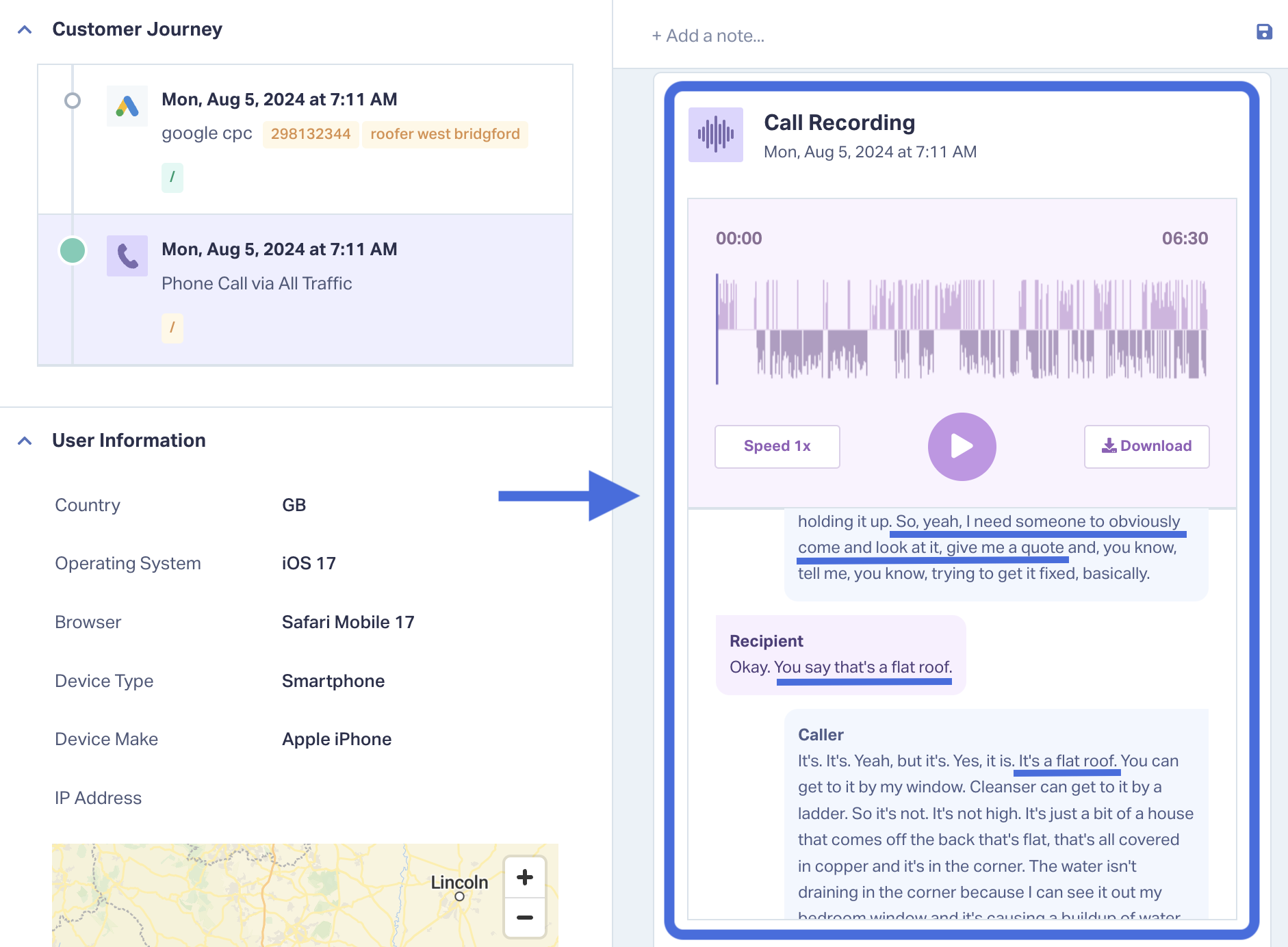Viewport: 1288px width, 947px height.
Task: Seek within the audio waveform
Action: coord(962,329)
